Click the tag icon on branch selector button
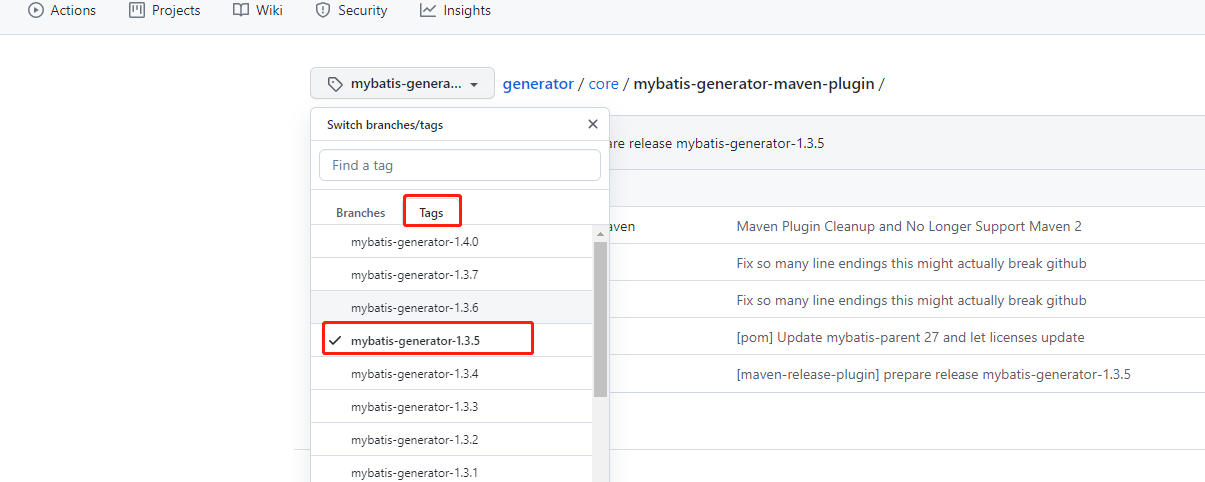 [335, 84]
